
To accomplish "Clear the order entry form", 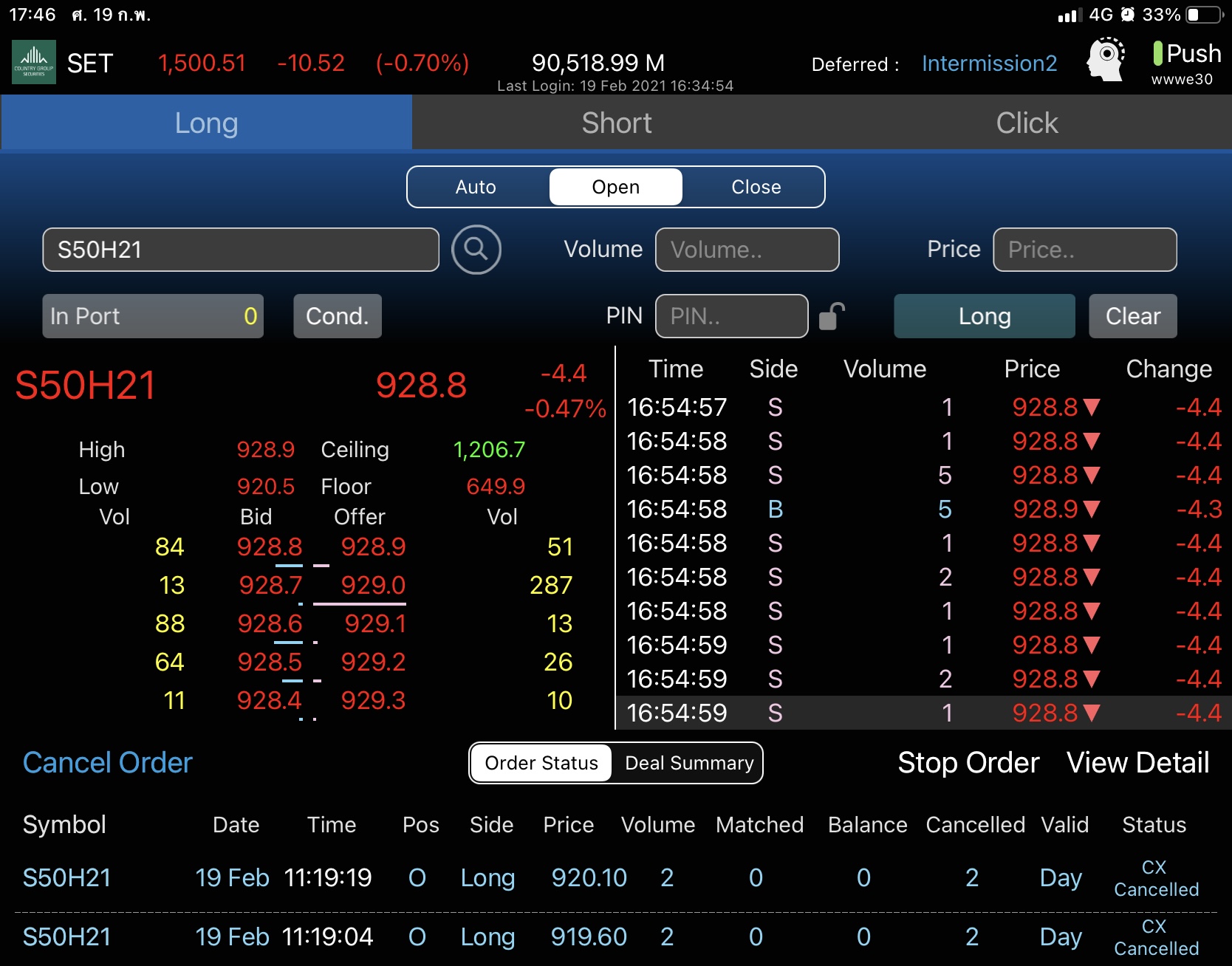I will pyautogui.click(x=1133, y=316).
